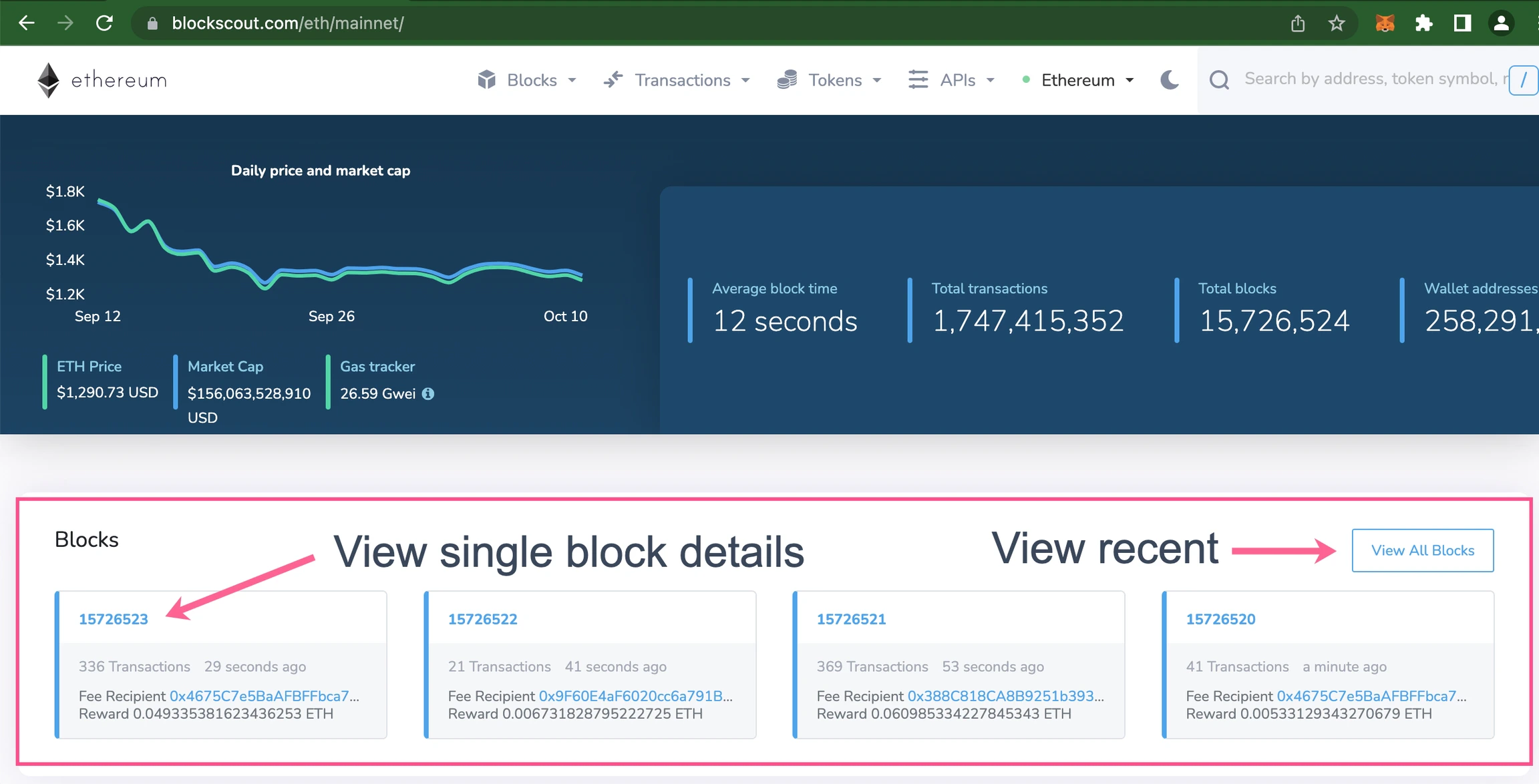The width and height of the screenshot is (1539, 784).
Task: Click the Ethereum logo icon
Action: click(x=48, y=80)
